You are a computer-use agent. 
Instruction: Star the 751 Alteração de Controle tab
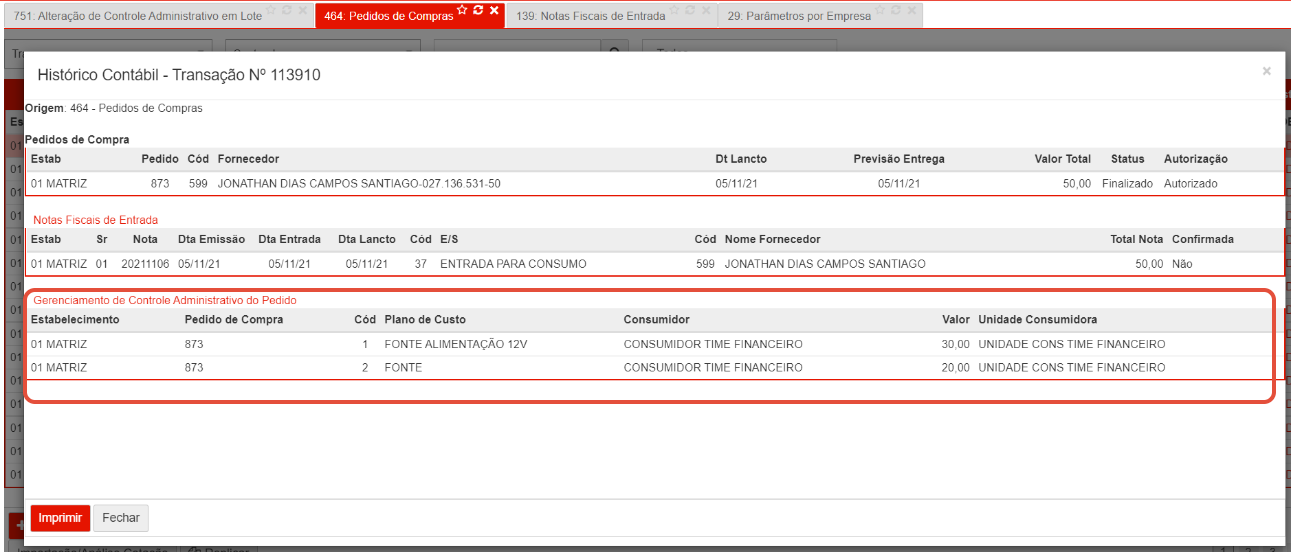[271, 10]
